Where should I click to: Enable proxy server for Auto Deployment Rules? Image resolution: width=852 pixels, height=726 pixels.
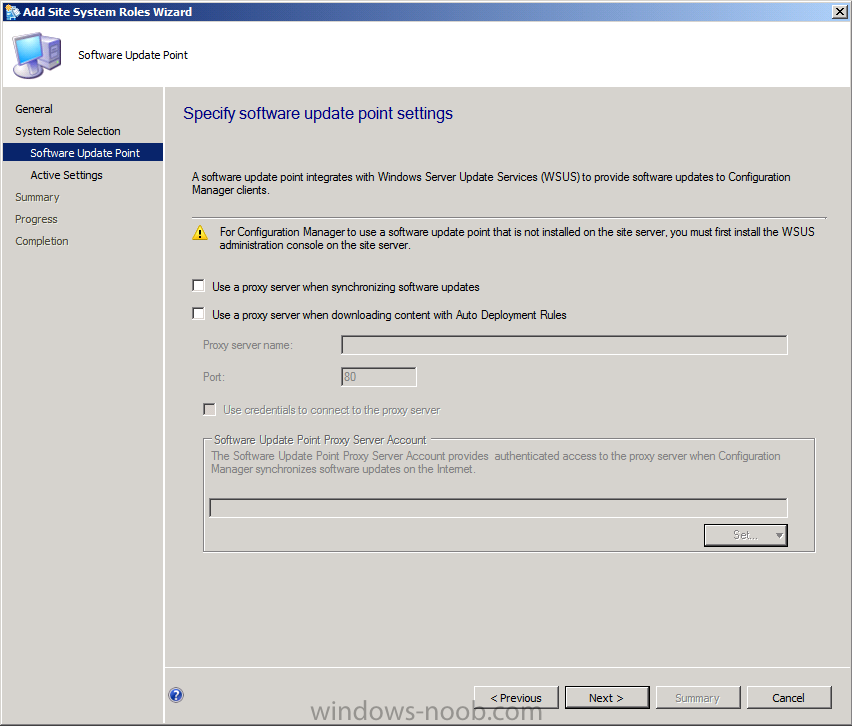click(x=198, y=315)
